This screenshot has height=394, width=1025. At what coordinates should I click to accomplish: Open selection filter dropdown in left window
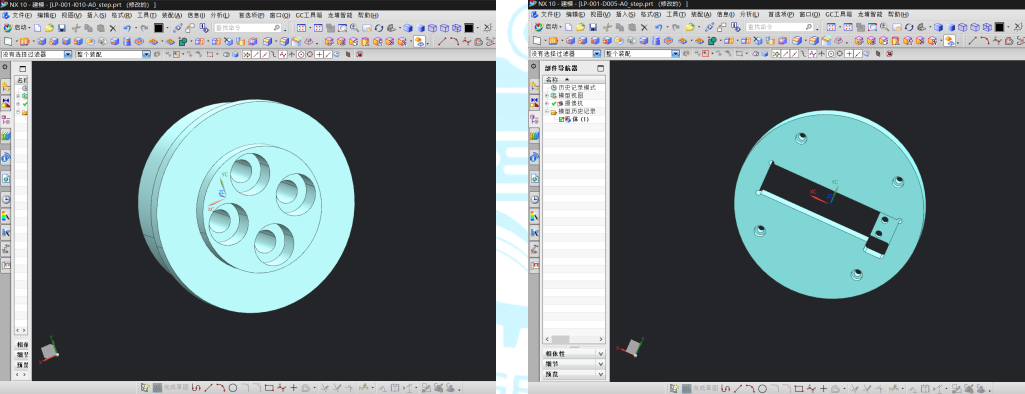[68, 54]
